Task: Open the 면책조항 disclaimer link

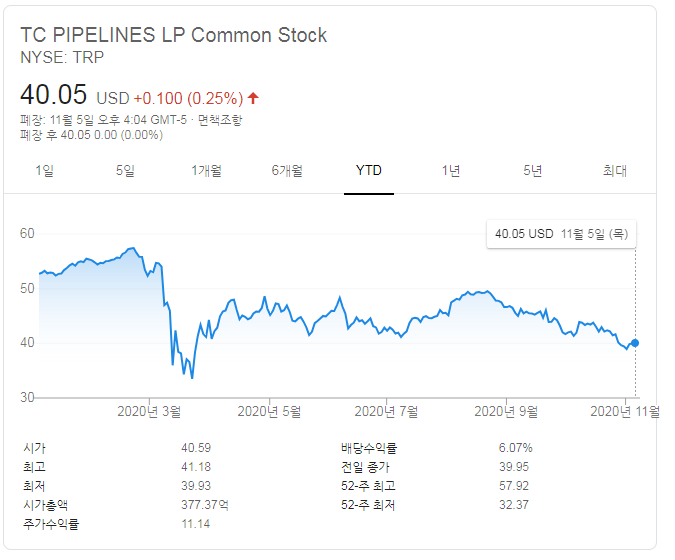Action: (220, 120)
